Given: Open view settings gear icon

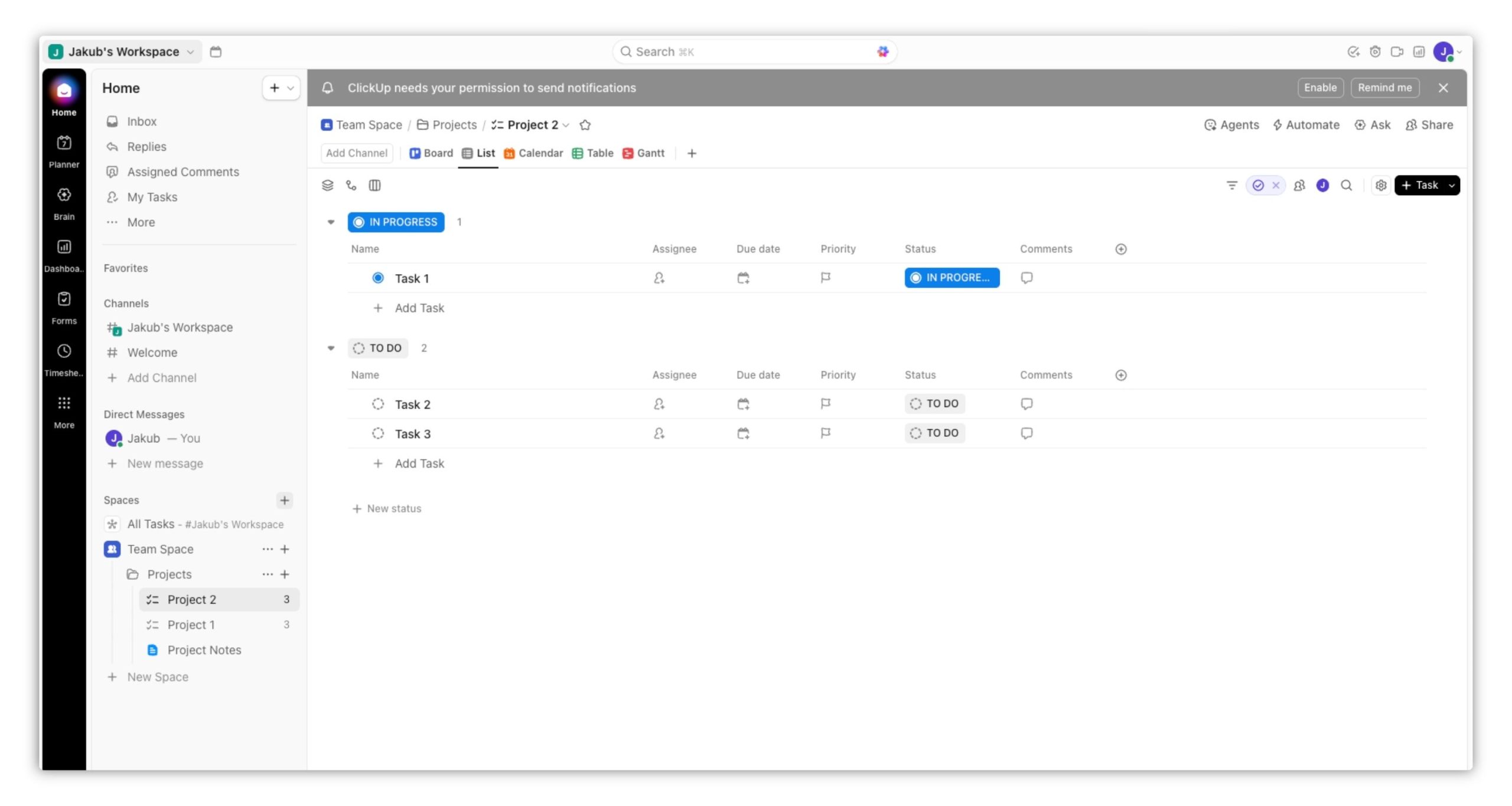Looking at the screenshot, I should click(x=1380, y=185).
